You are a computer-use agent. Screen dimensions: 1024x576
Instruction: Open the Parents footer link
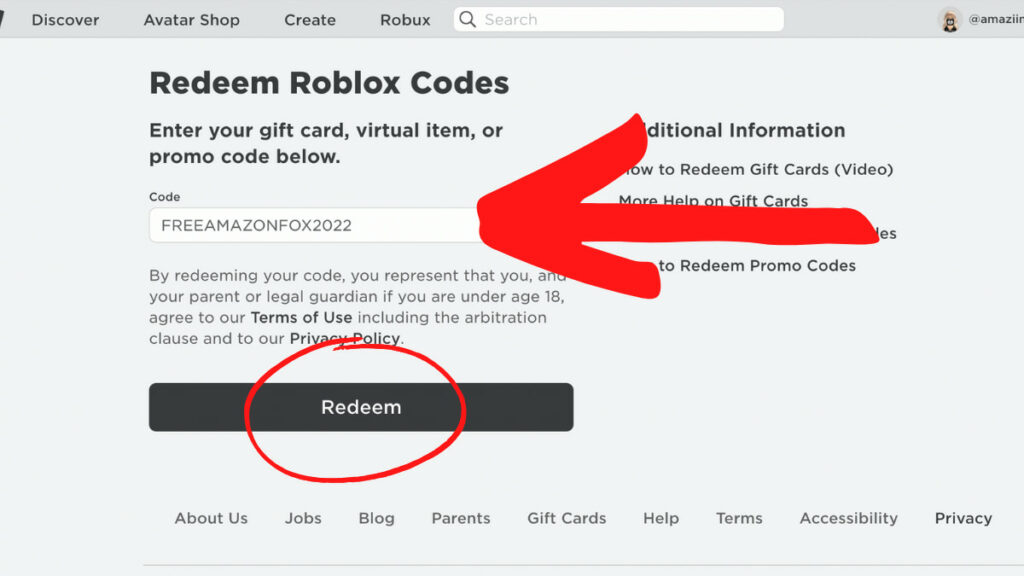coord(460,518)
